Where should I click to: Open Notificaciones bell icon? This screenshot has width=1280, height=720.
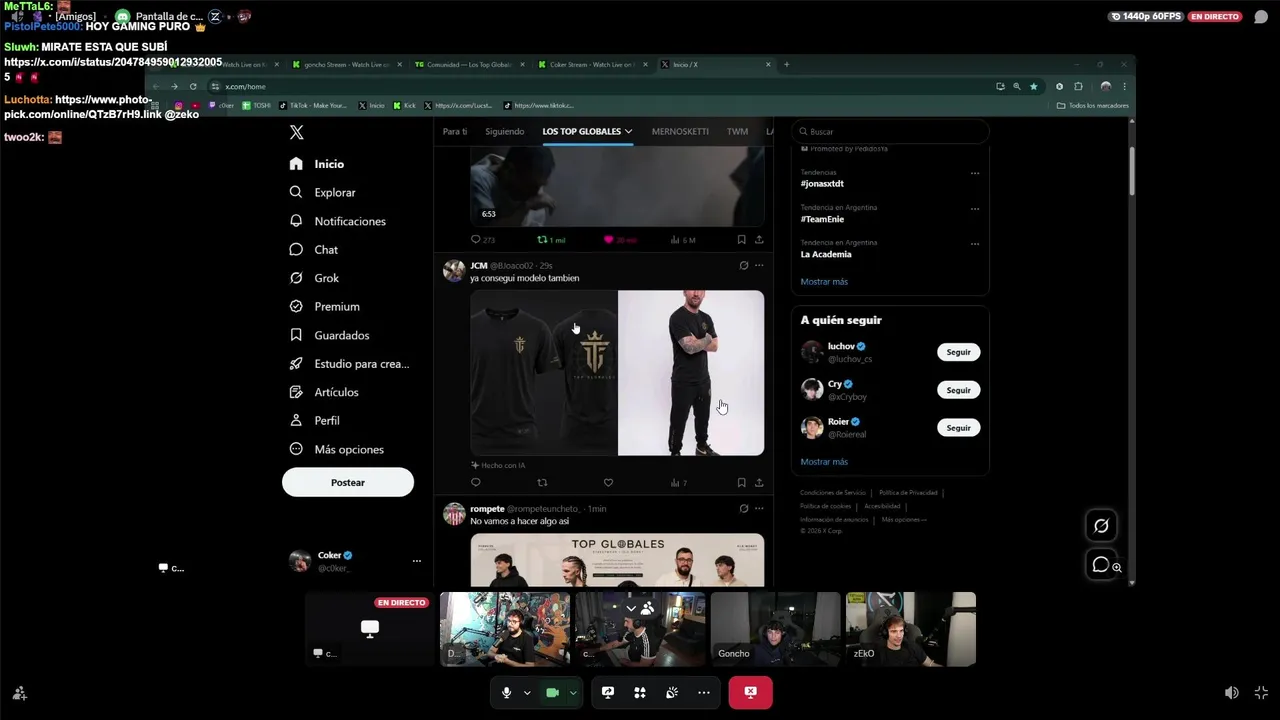[296, 221]
